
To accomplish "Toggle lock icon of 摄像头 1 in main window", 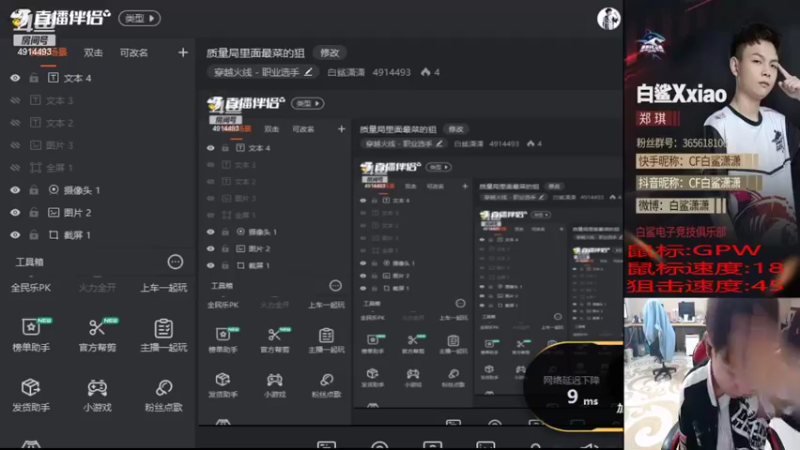I will coord(34,190).
